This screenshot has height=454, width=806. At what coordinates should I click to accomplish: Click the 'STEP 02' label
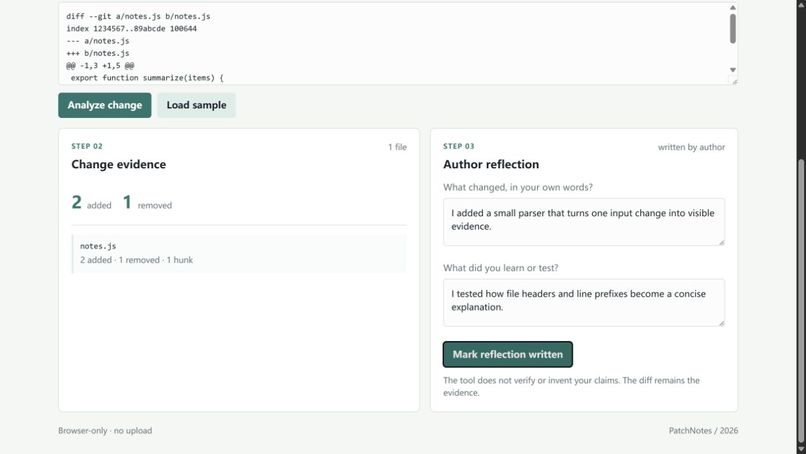[87, 147]
